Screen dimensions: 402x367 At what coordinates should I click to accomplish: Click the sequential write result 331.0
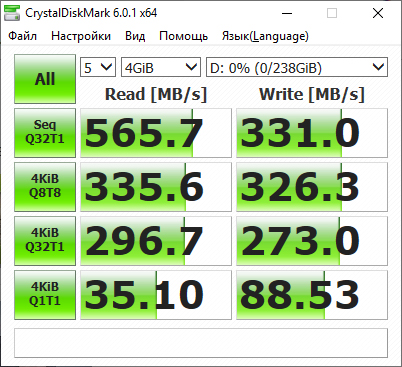point(312,133)
